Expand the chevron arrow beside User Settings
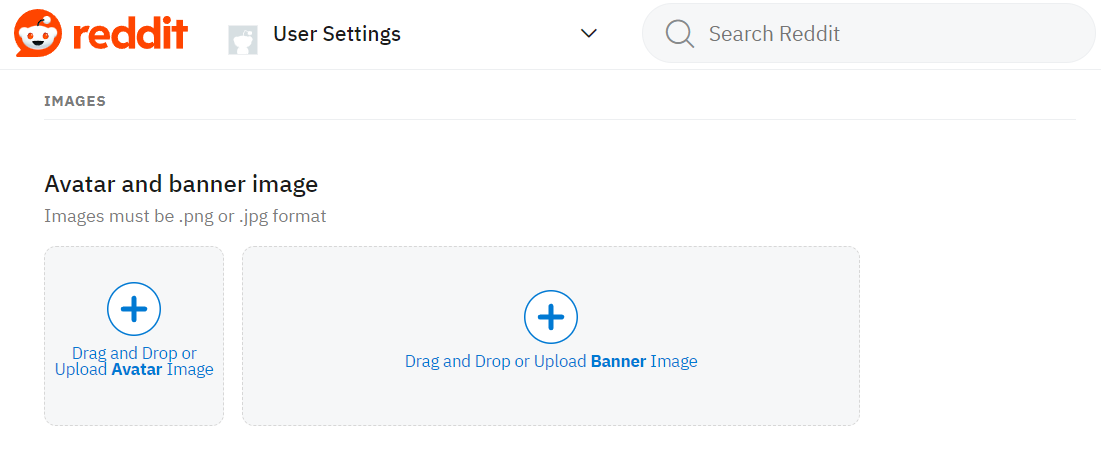 pos(589,34)
